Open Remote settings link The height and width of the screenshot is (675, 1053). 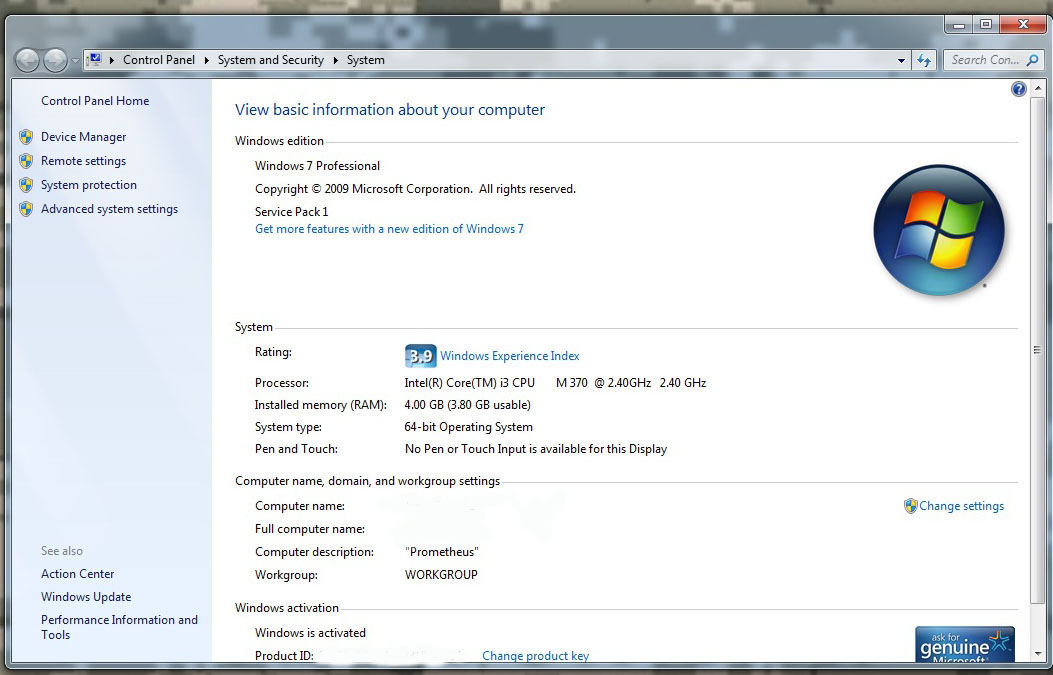[x=83, y=161]
